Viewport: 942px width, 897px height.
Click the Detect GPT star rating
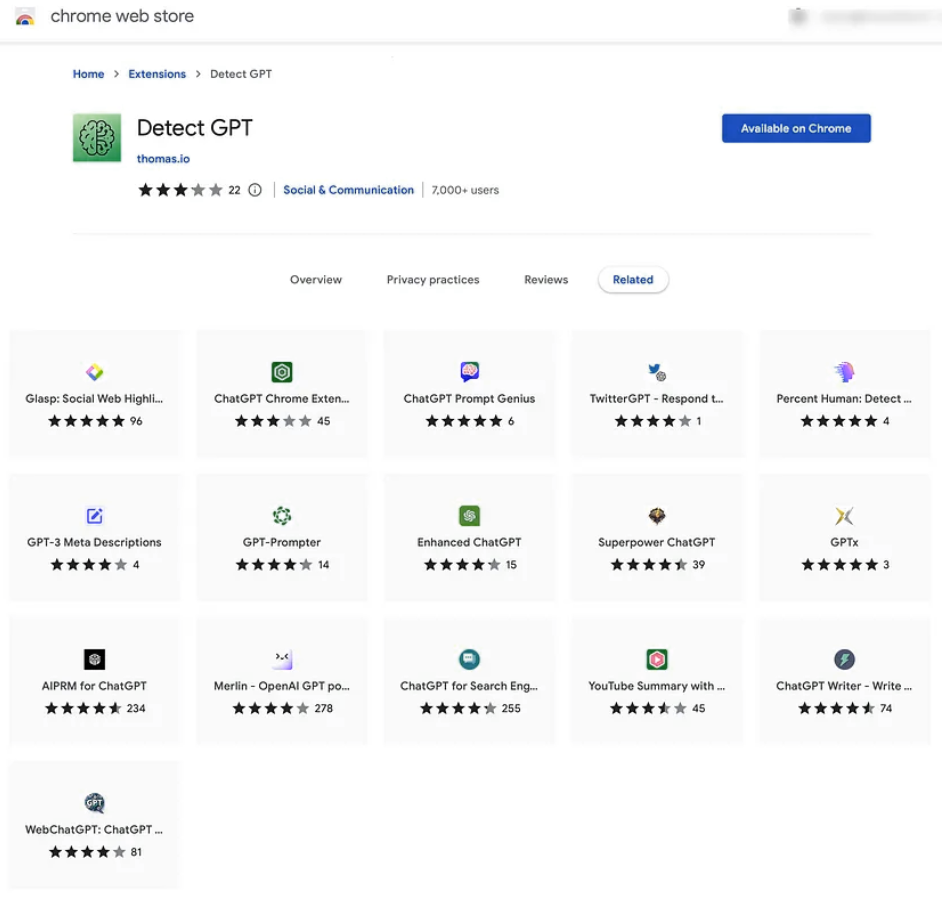tap(180, 190)
